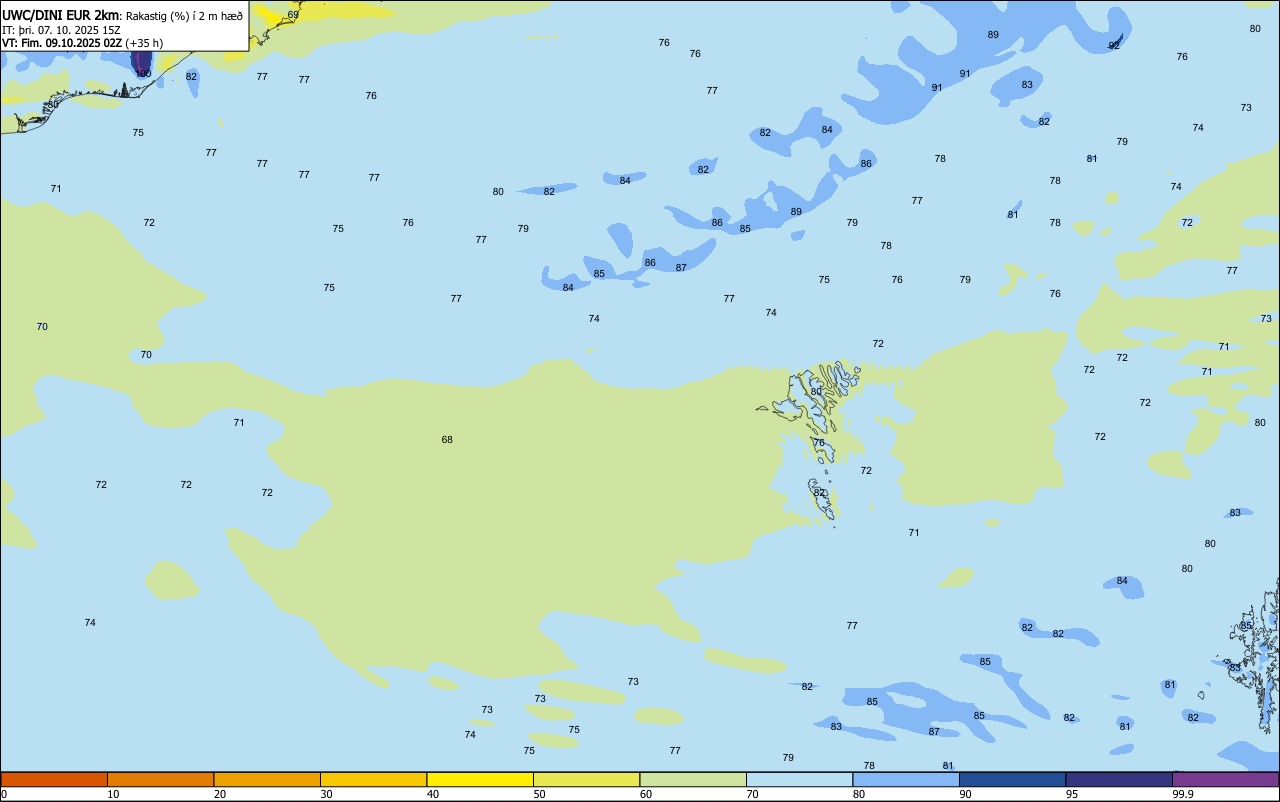1280x802 pixels.
Task: Click the humidity value 68 on the map
Action: [447, 440]
